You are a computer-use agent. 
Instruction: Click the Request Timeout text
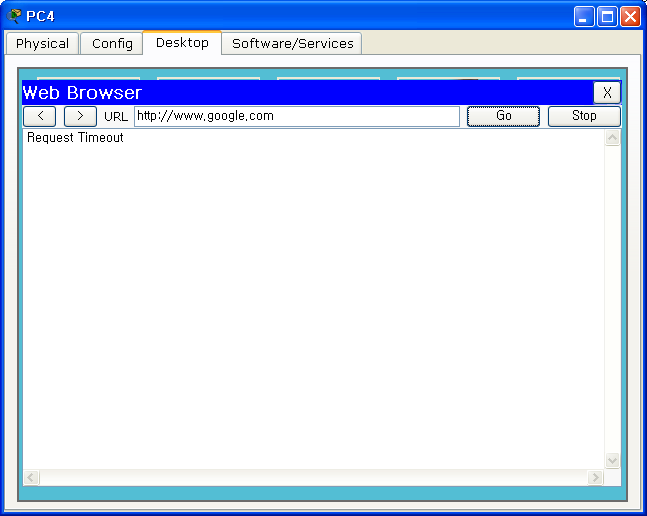[75, 137]
